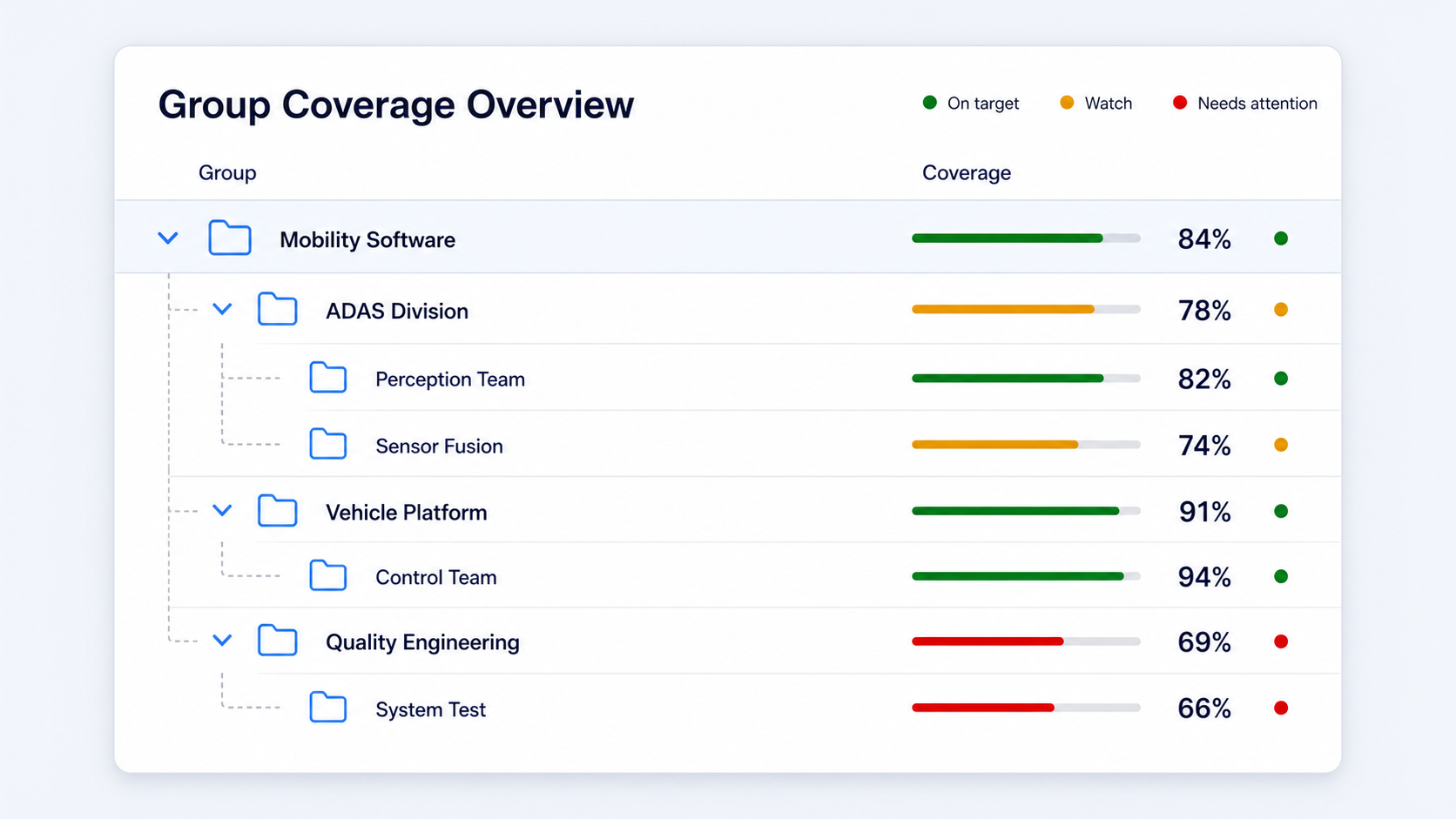Select the Quality Engineering row label

[422, 642]
